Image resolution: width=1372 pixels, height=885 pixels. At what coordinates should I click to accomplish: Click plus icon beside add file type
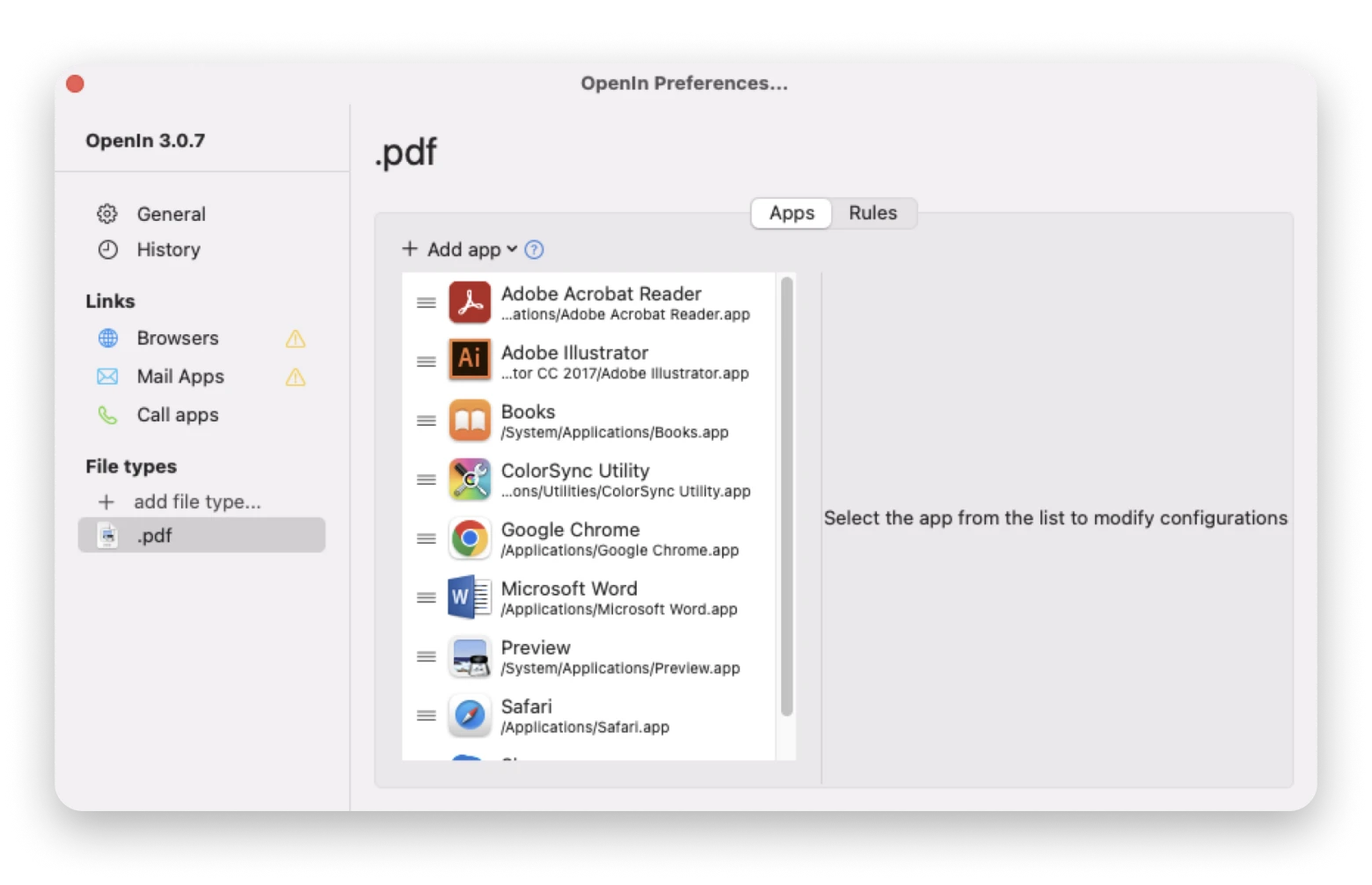tap(106, 501)
